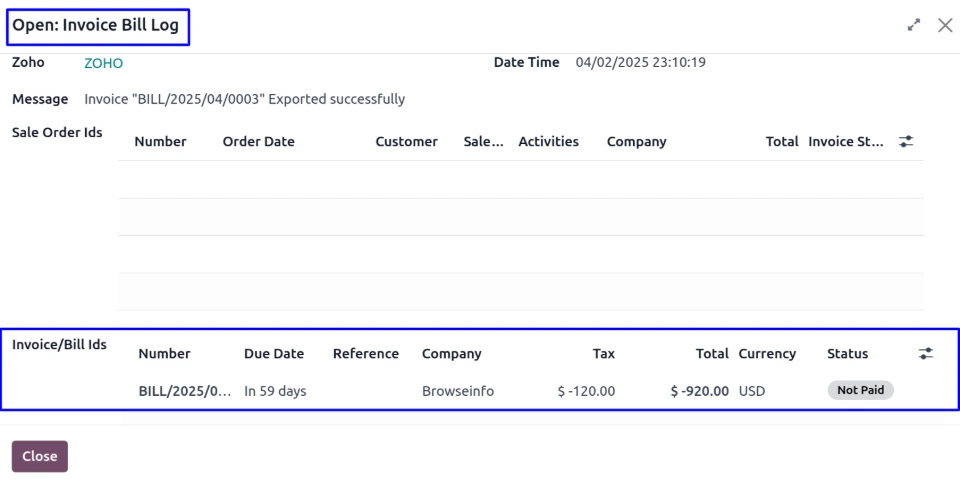Image resolution: width=960 pixels, height=482 pixels.
Task: Sort sale orders by Company header
Action: pos(636,142)
